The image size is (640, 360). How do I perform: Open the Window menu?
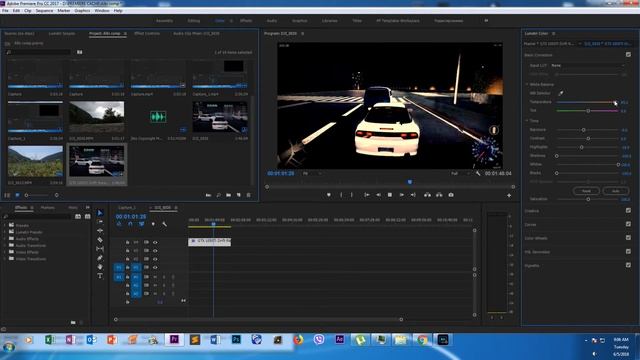coord(102,11)
